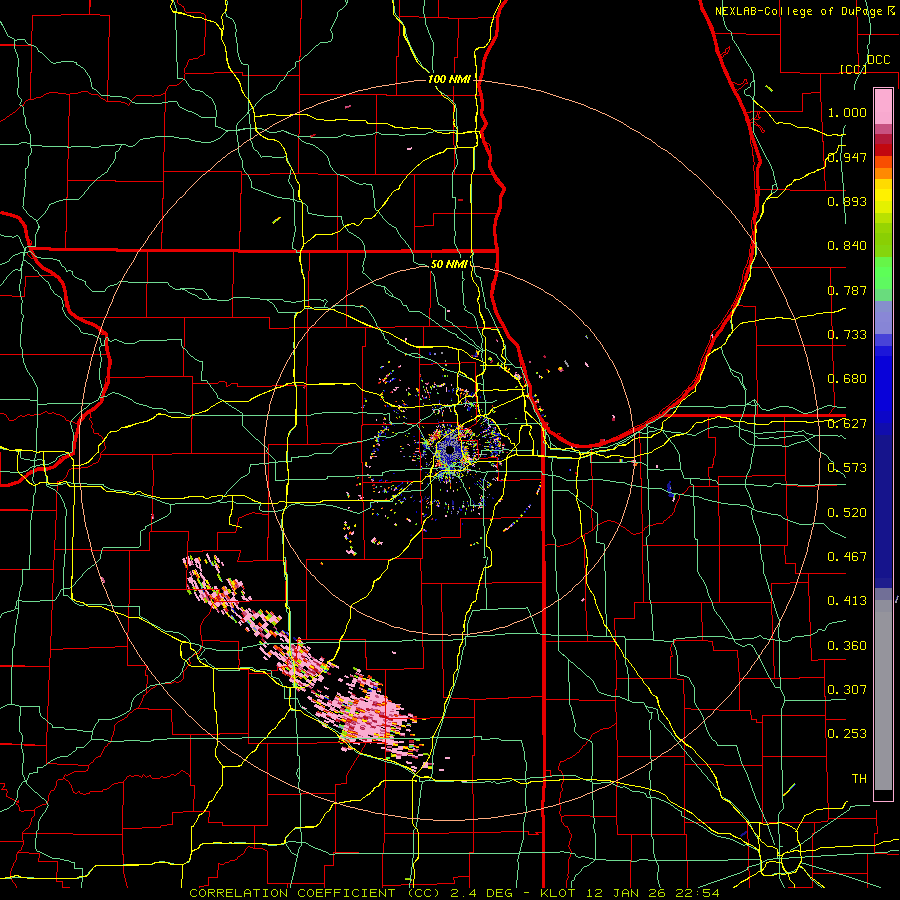The image size is (900, 900).
Task: Click the 0.520 scale value
Action: pyautogui.click(x=847, y=513)
